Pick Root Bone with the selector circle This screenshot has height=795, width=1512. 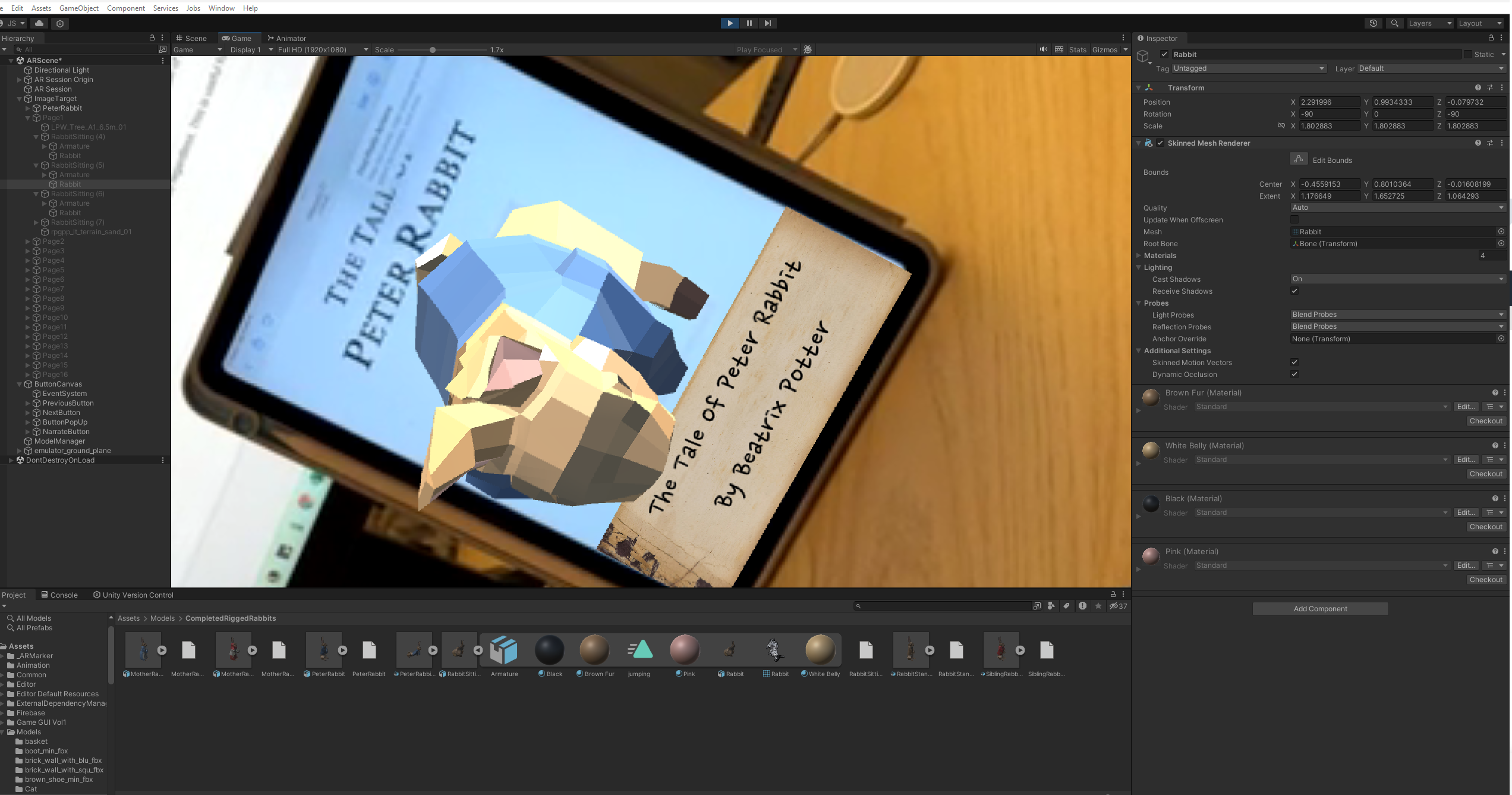coord(1501,244)
